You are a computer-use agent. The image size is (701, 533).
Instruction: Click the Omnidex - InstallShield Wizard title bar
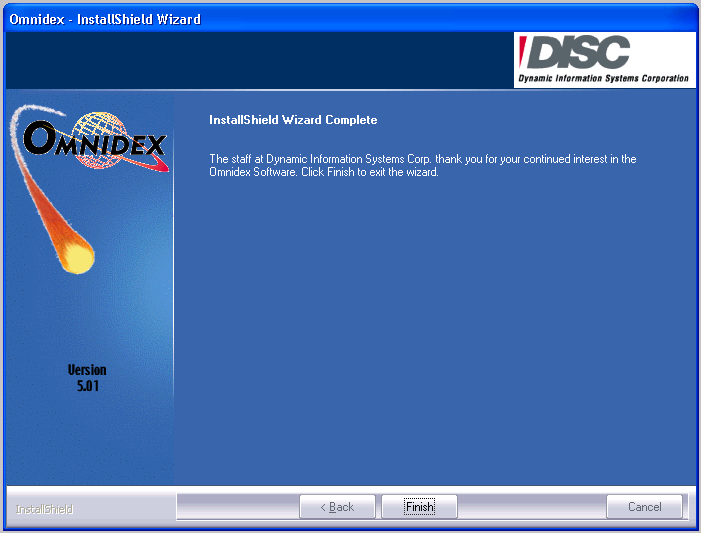coord(300,19)
